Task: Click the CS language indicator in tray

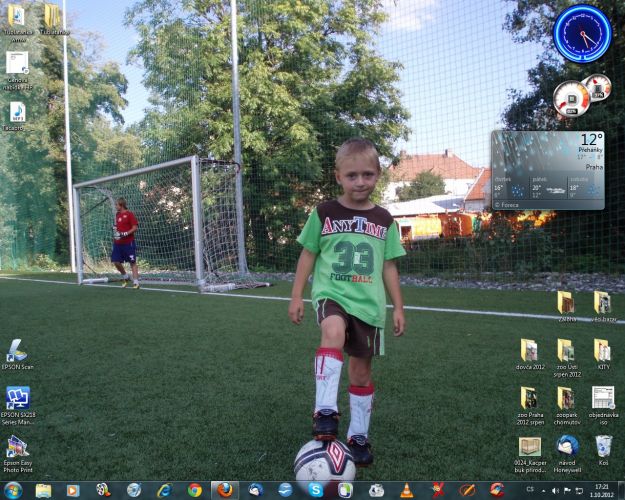Action: [530, 490]
